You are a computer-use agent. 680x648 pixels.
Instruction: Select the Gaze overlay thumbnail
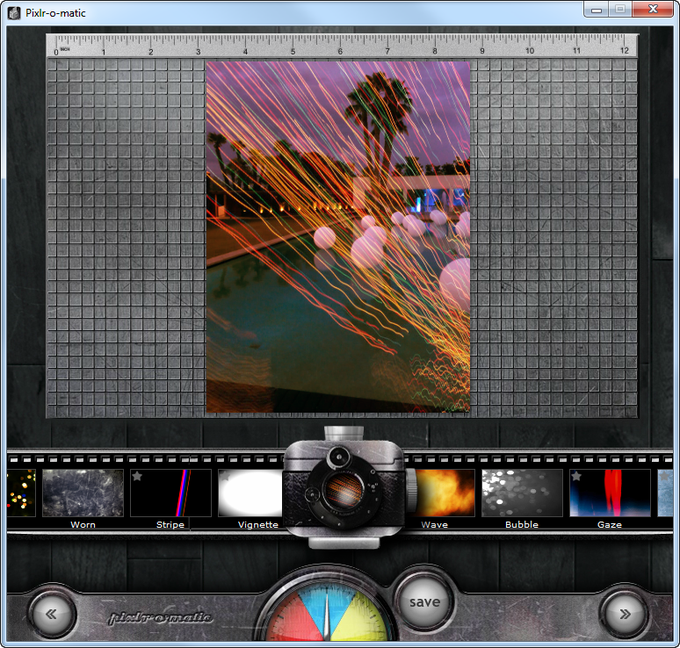(610, 493)
